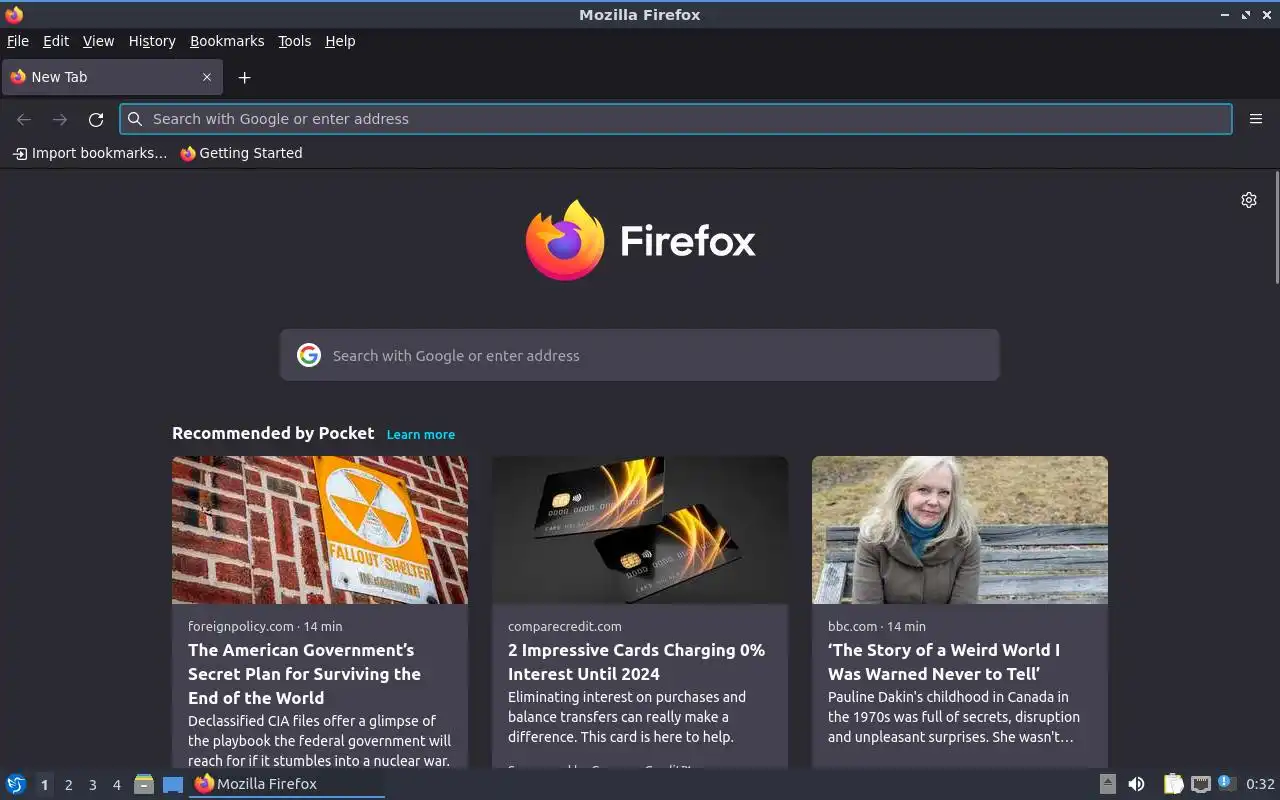This screenshot has height=800, width=1280.
Task: Click magnifier icon in address bar
Action: [x=135, y=119]
